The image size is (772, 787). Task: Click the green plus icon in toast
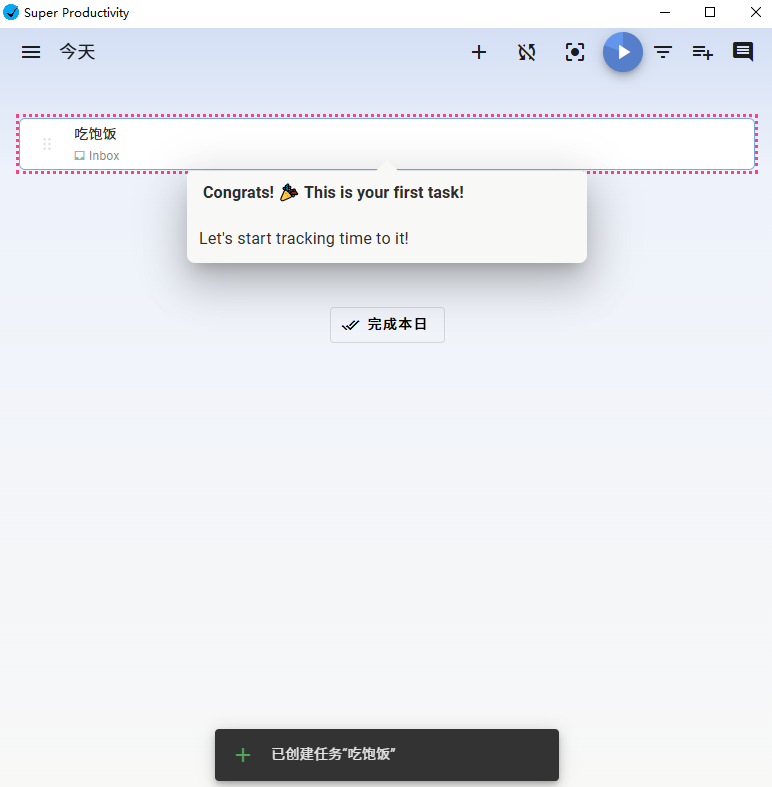point(243,754)
